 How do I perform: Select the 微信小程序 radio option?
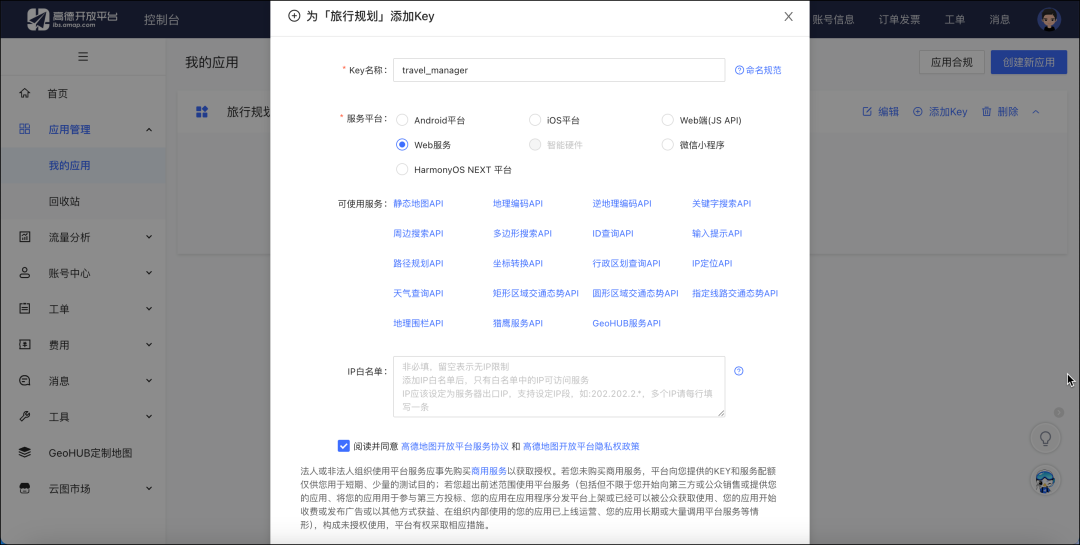pos(668,145)
